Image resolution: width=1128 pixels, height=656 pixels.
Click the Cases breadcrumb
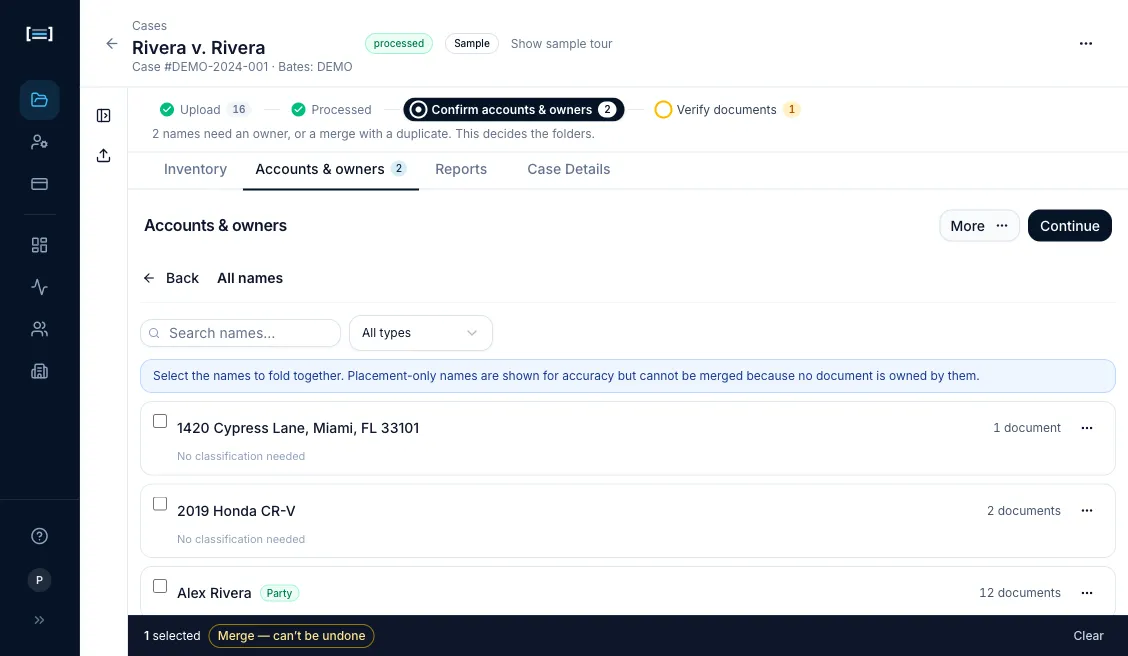(150, 26)
